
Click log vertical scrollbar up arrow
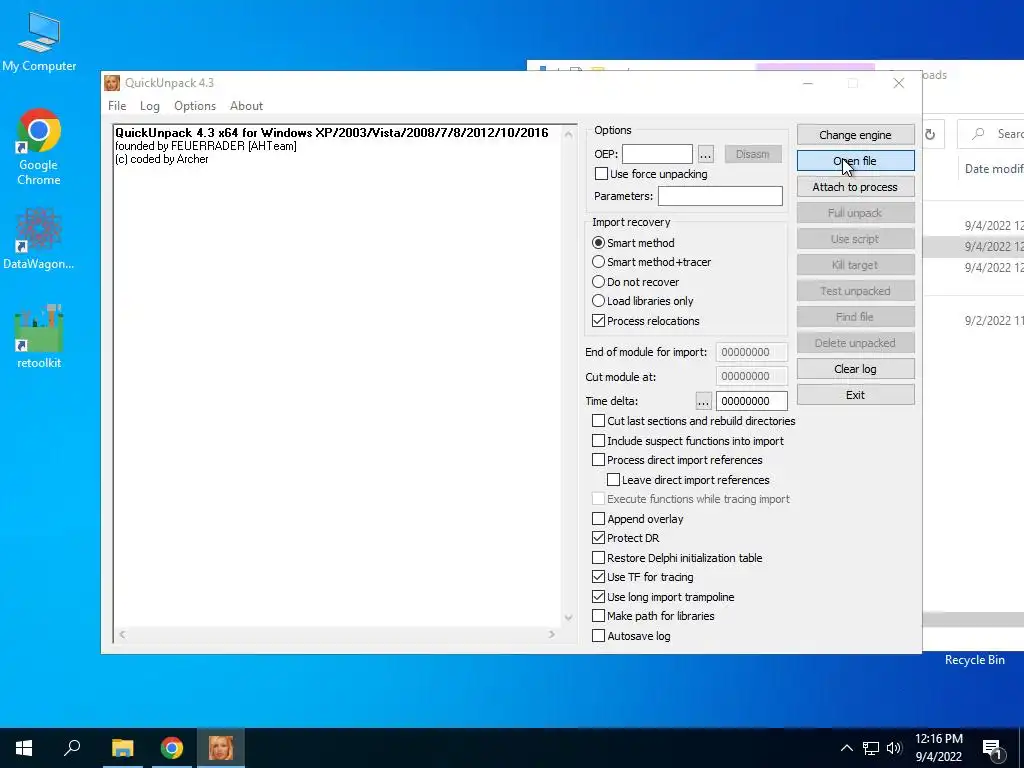click(x=568, y=134)
